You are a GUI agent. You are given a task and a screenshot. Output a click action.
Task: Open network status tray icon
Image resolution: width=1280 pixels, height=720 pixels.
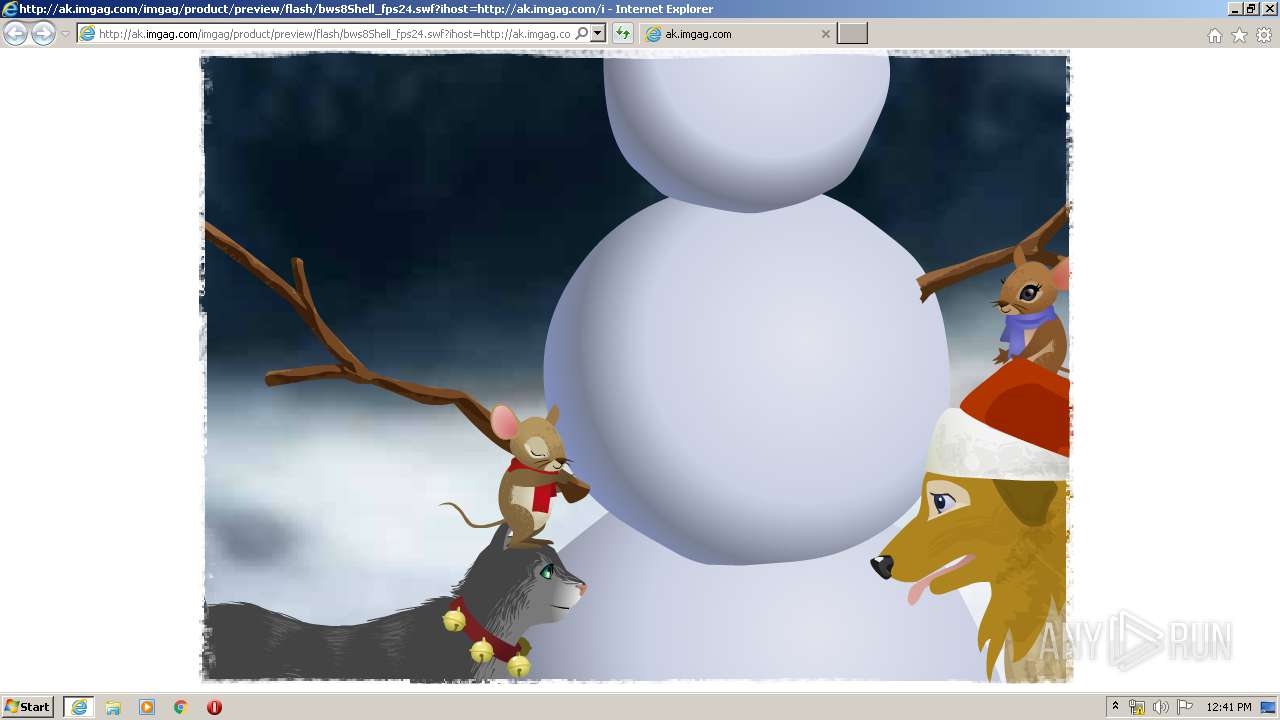coord(1137,707)
